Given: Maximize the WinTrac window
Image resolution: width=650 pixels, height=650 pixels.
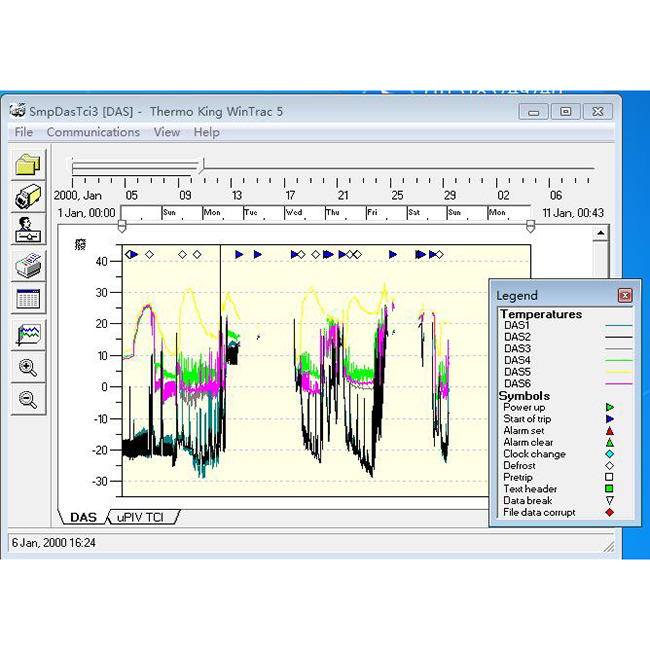Looking at the screenshot, I should click(x=565, y=112).
